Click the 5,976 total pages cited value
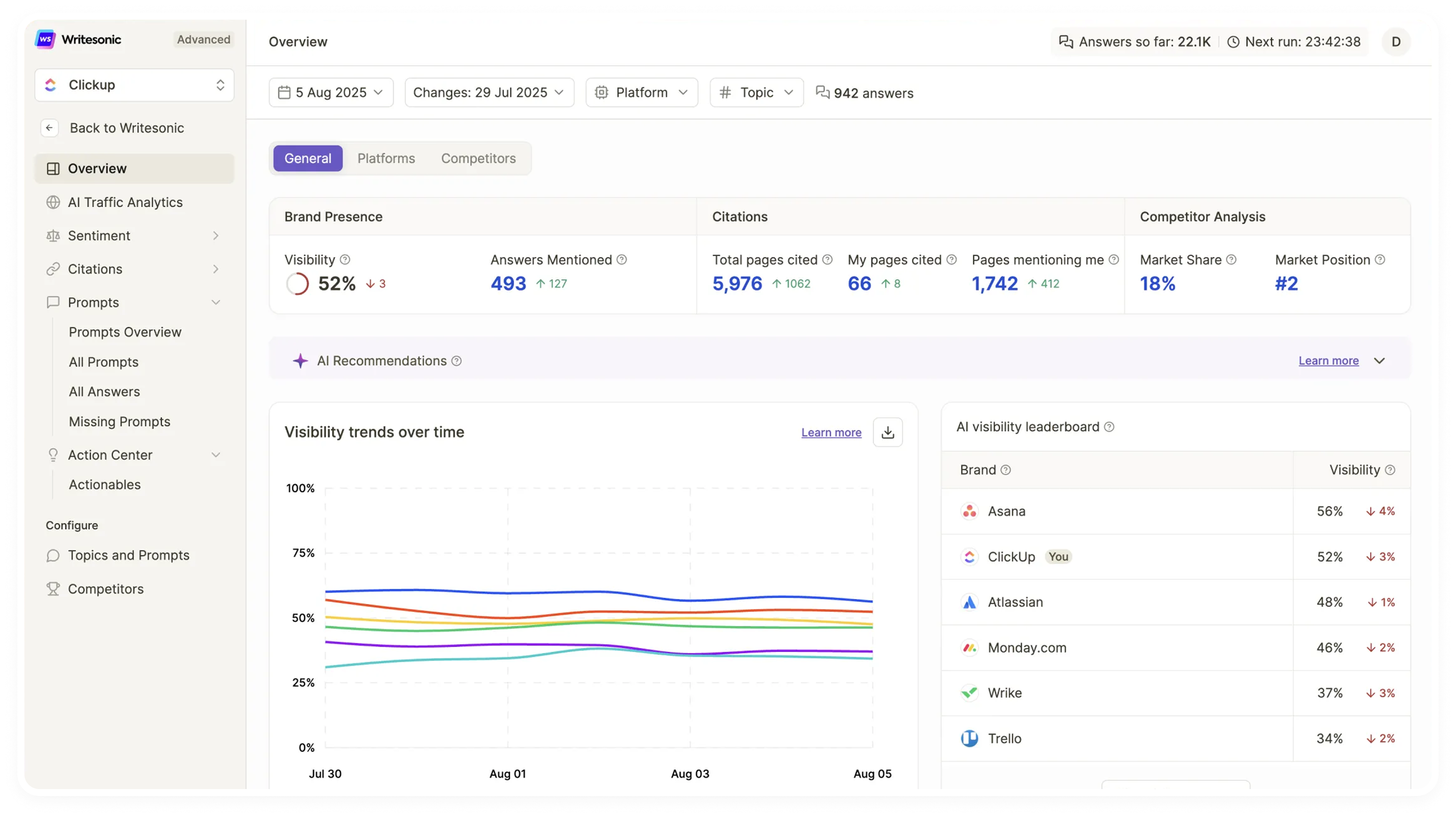The width and height of the screenshot is (1456, 818). tap(736, 283)
